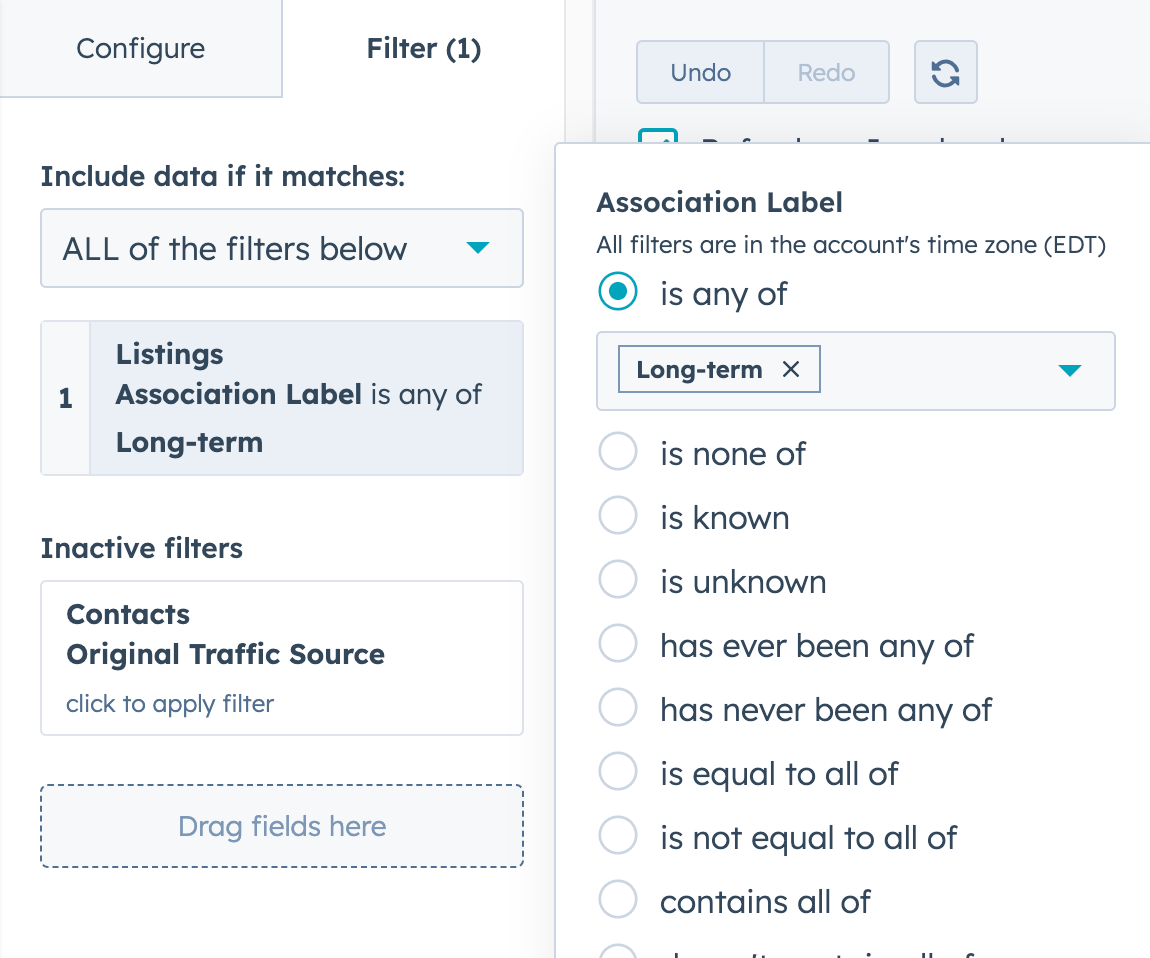Image resolution: width=1150 pixels, height=958 pixels.
Task: Select the "is any of" radio button
Action: point(617,291)
